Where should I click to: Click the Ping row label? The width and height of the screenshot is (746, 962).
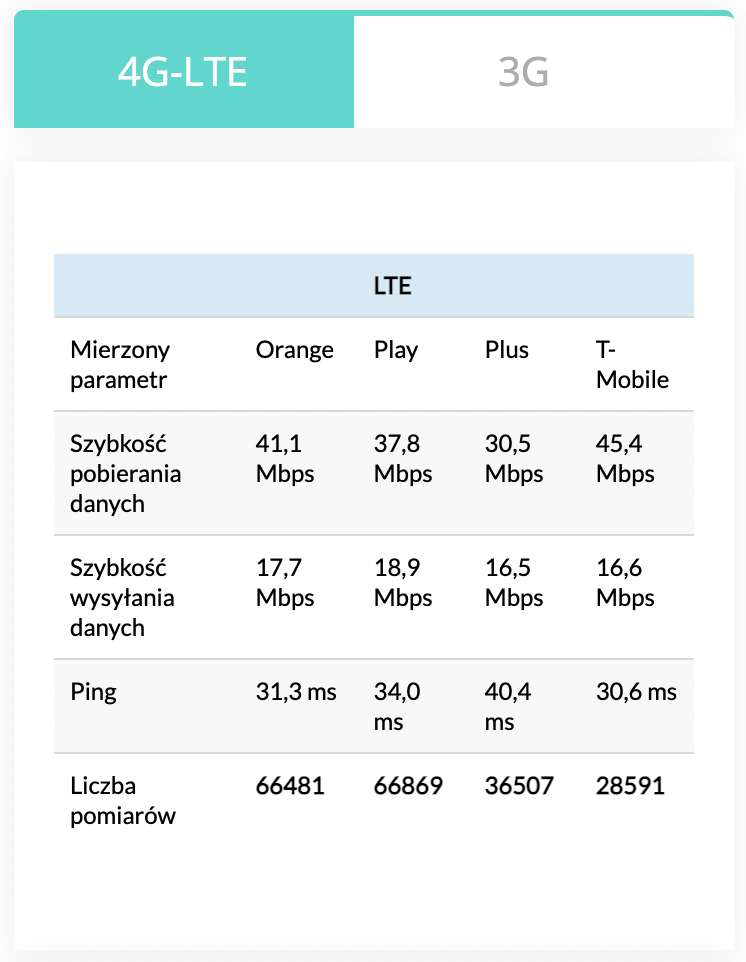click(93, 691)
